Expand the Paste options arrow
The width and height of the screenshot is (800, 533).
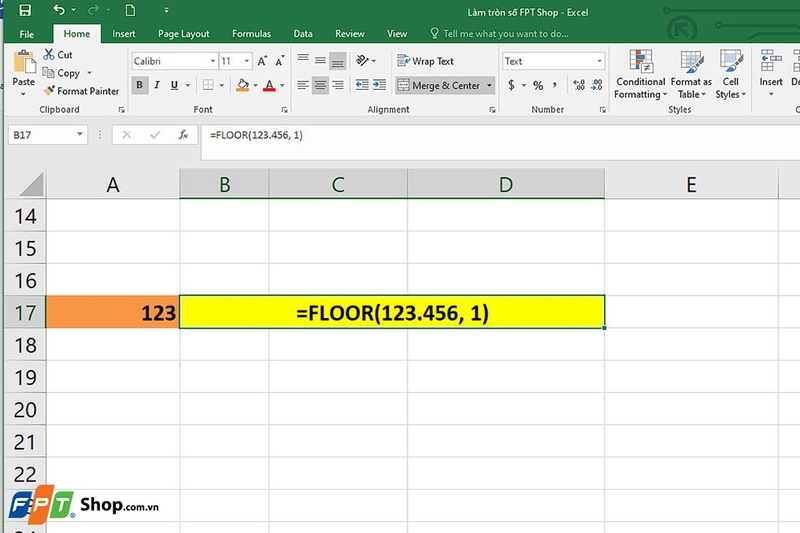[23, 94]
